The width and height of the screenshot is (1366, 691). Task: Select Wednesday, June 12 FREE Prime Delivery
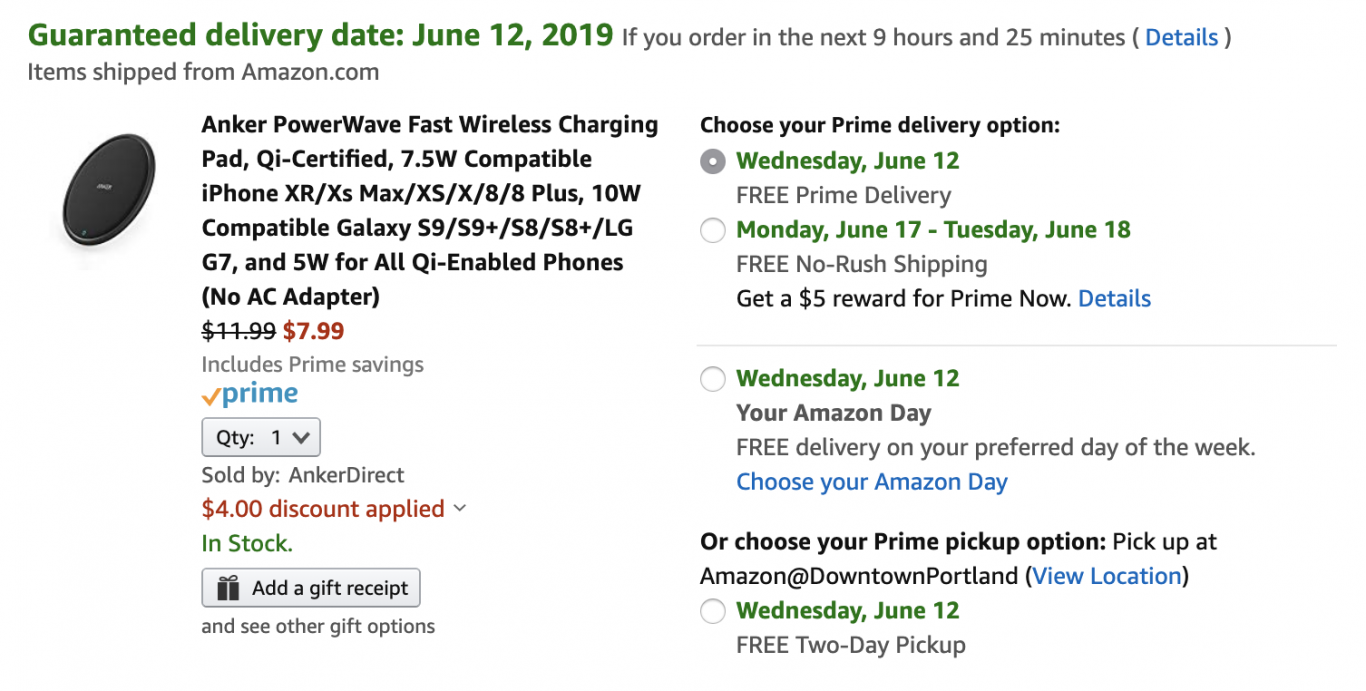pos(712,162)
